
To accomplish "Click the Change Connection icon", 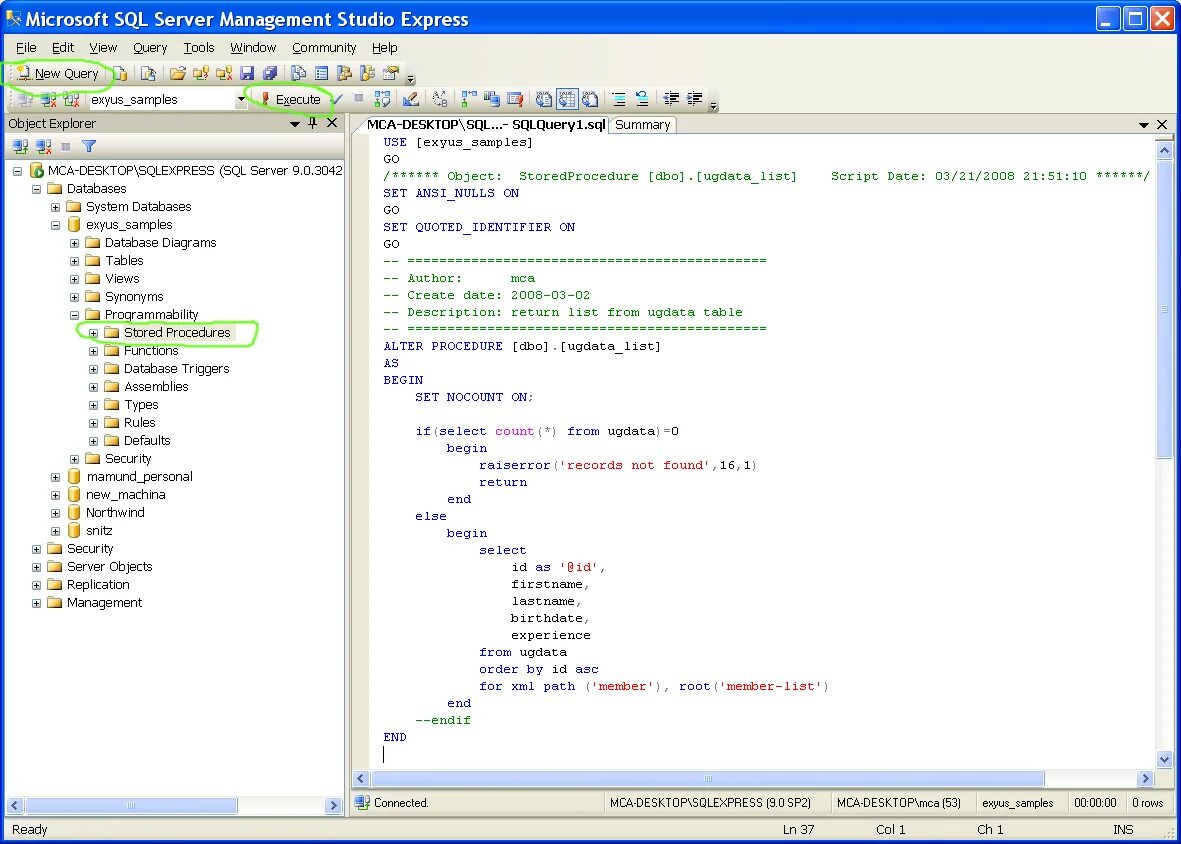I will [72, 99].
